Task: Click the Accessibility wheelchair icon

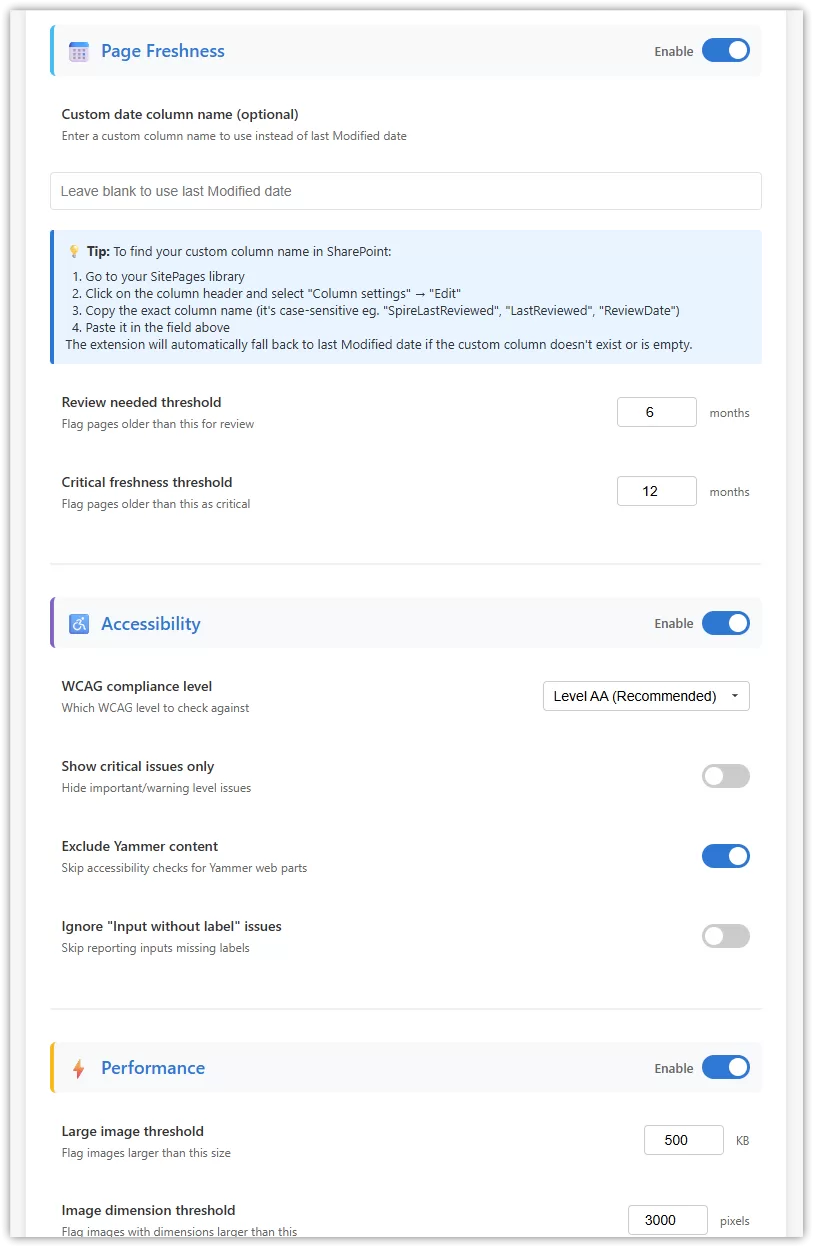Action: [79, 623]
